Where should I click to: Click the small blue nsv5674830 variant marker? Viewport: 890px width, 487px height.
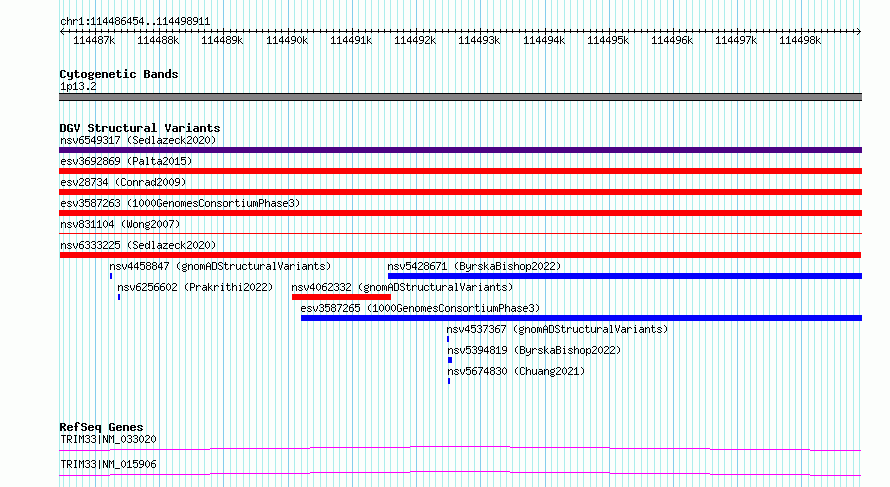pos(449,381)
